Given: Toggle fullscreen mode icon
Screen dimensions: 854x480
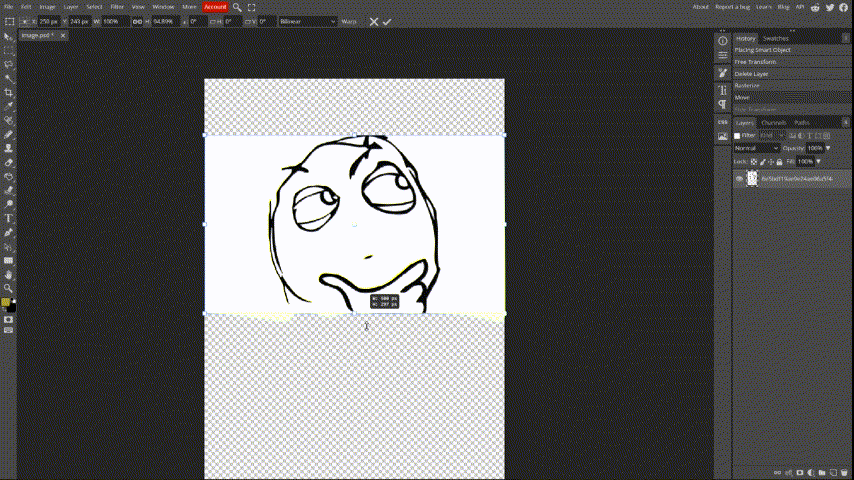Looking at the screenshot, I should 252,6.
